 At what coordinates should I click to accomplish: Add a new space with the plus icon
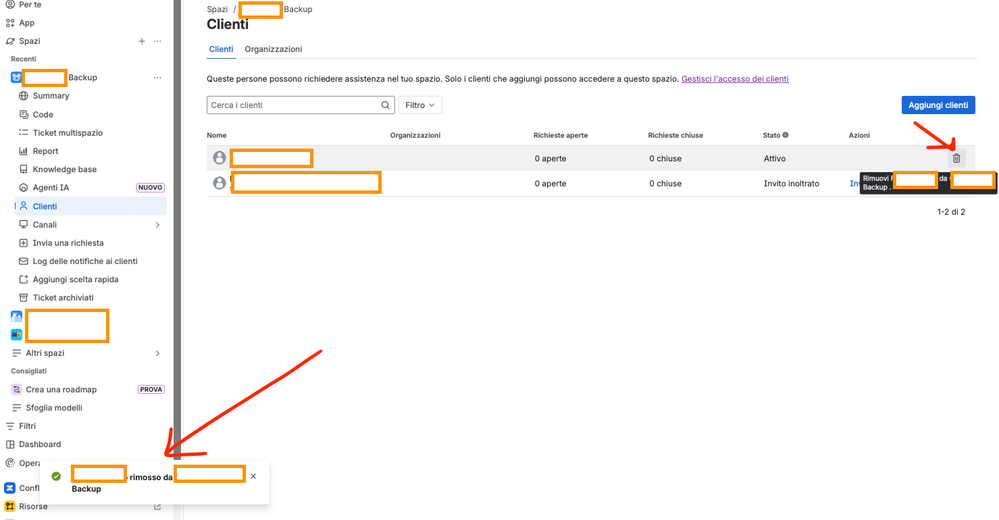pos(141,41)
